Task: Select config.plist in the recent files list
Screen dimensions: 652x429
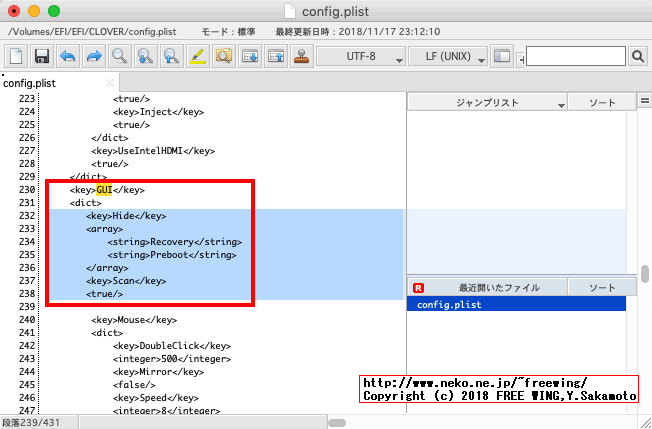Action: tap(516, 304)
